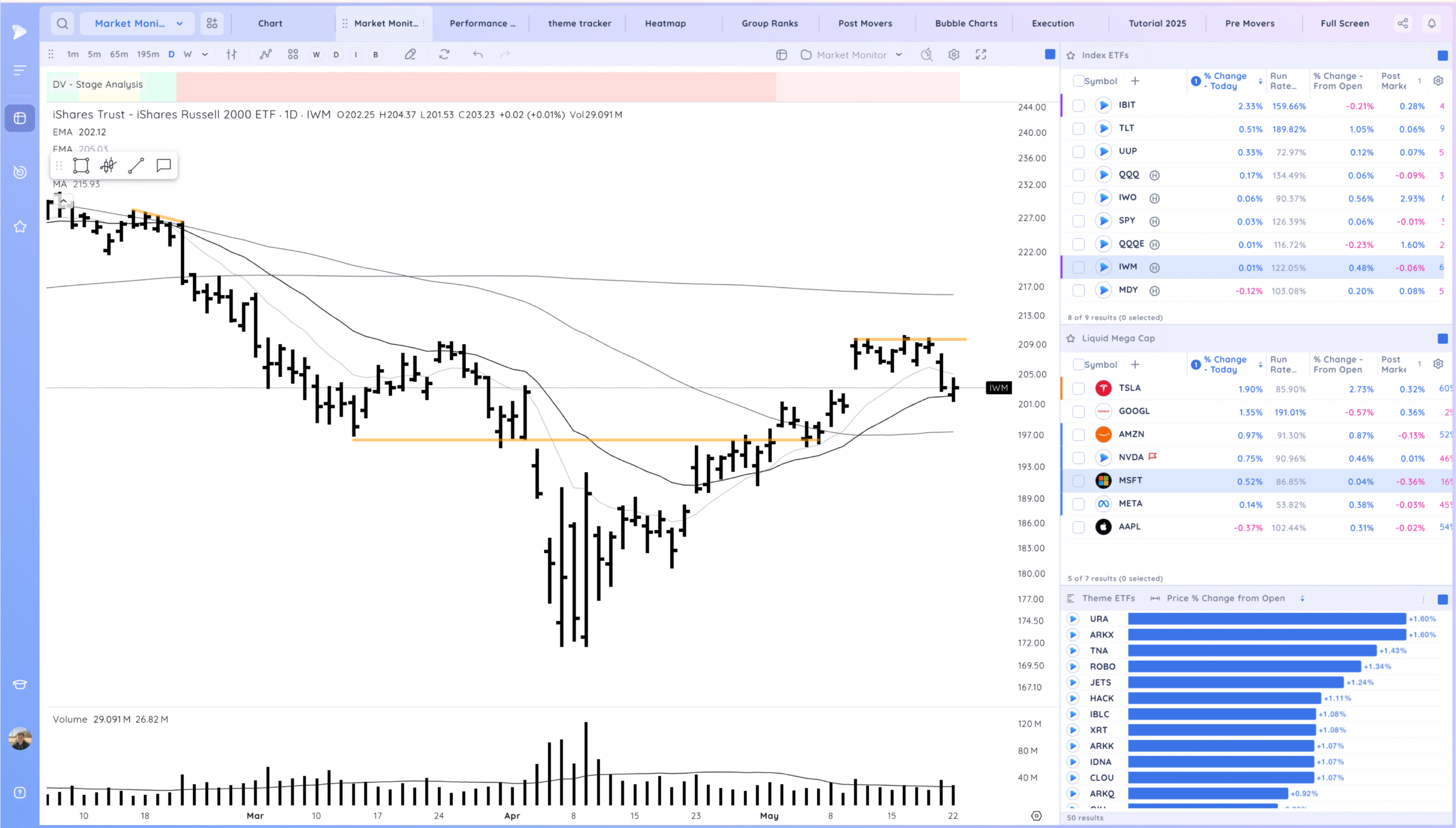The image size is (1456, 828).
Task: Click blue color square on Theme ETFs panel
Action: tap(1443, 599)
